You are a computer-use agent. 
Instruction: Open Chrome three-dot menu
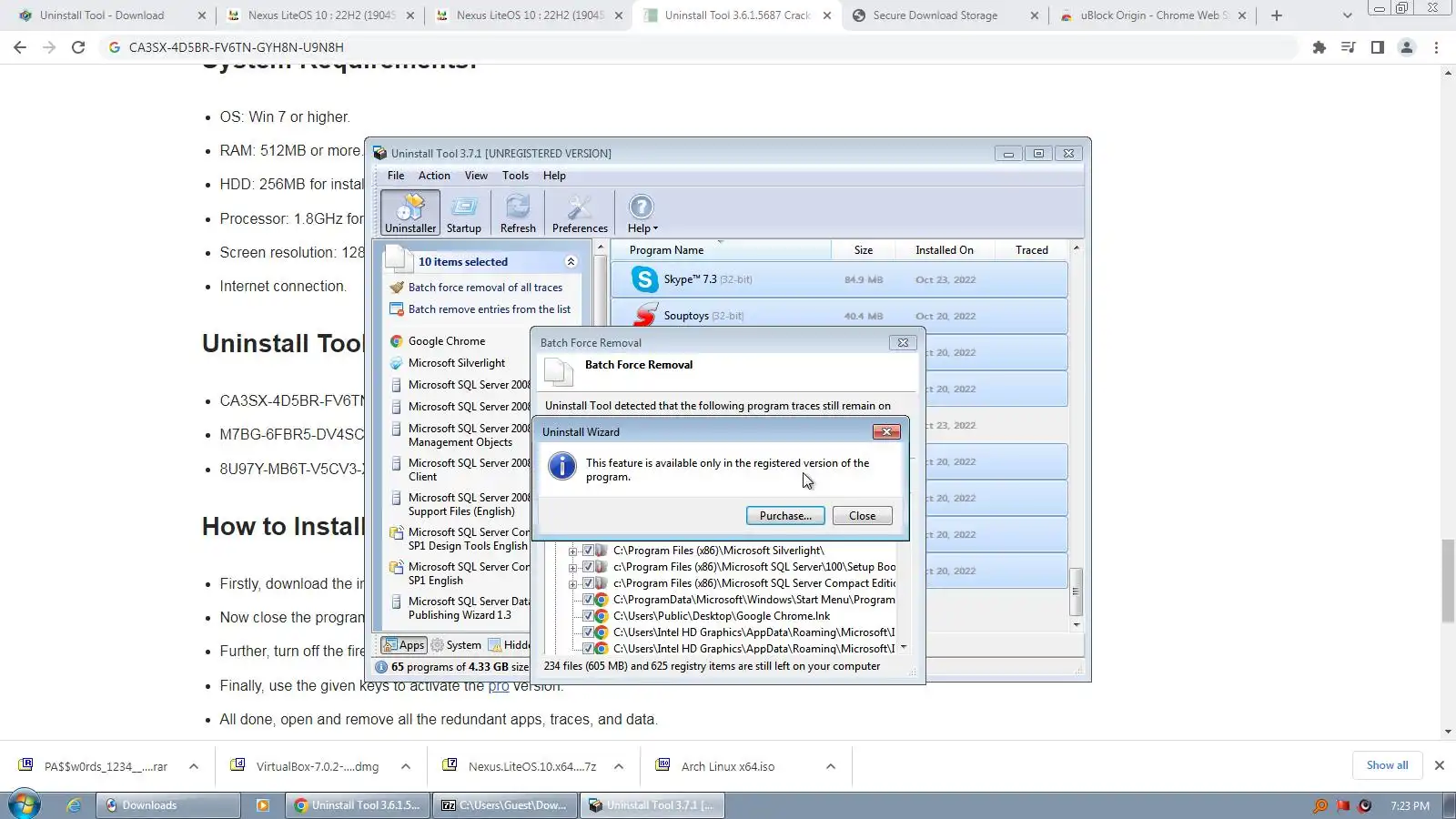point(1436,47)
